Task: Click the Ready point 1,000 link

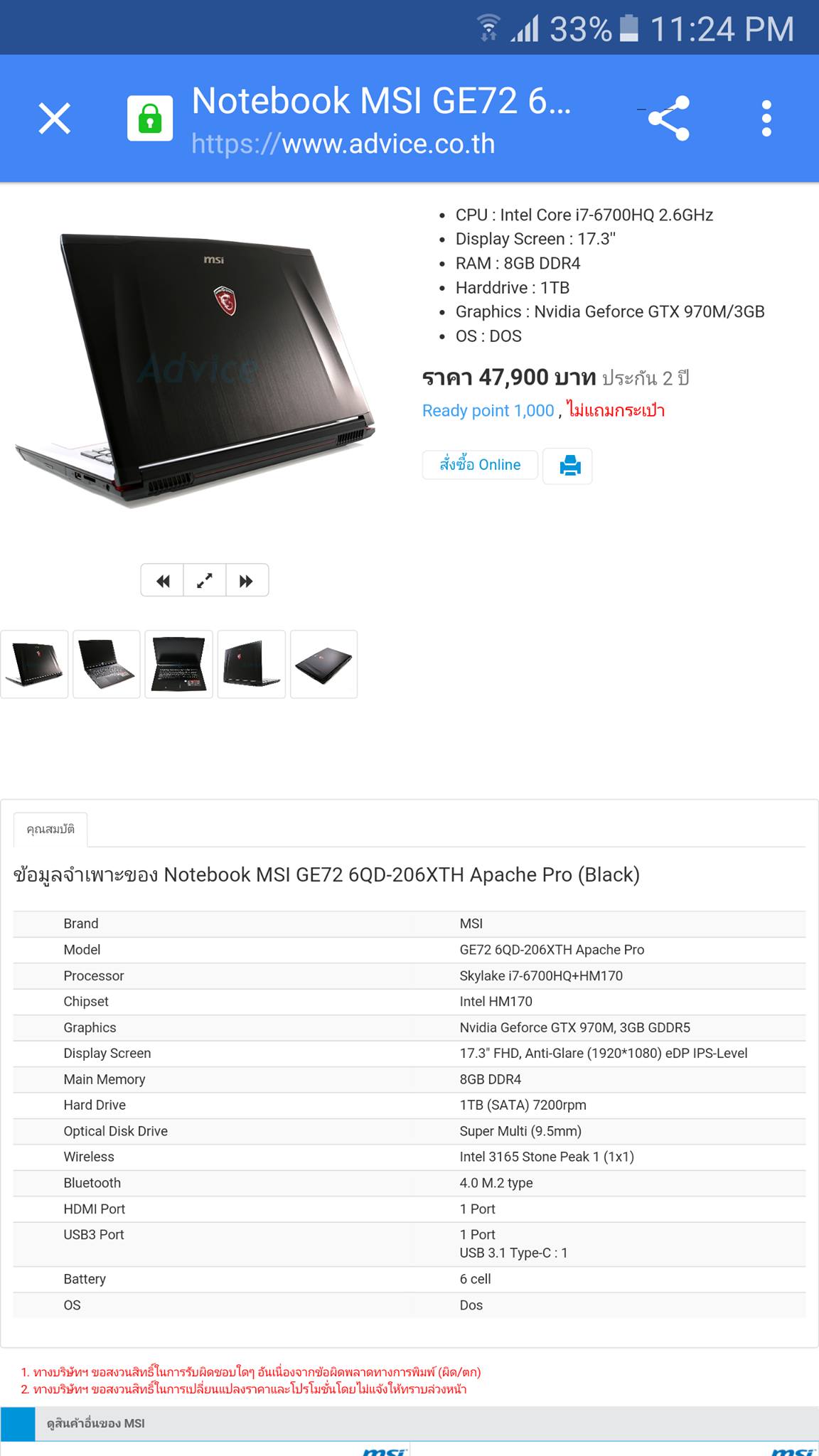Action: point(488,410)
